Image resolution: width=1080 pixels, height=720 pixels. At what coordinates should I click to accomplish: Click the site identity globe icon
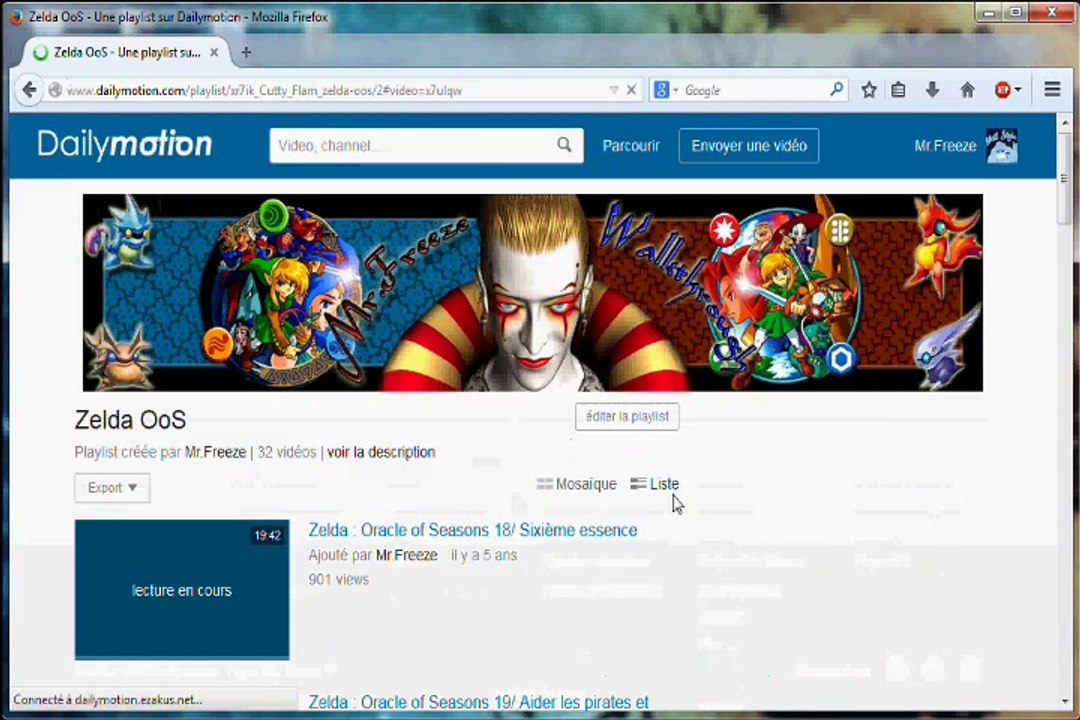pyautogui.click(x=55, y=90)
